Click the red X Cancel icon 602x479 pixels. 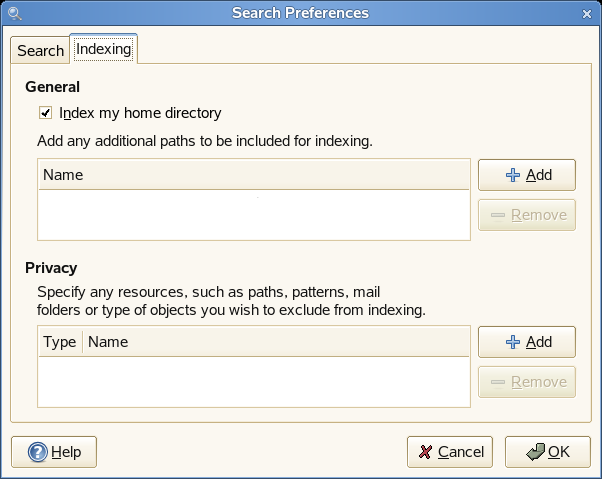click(x=426, y=452)
